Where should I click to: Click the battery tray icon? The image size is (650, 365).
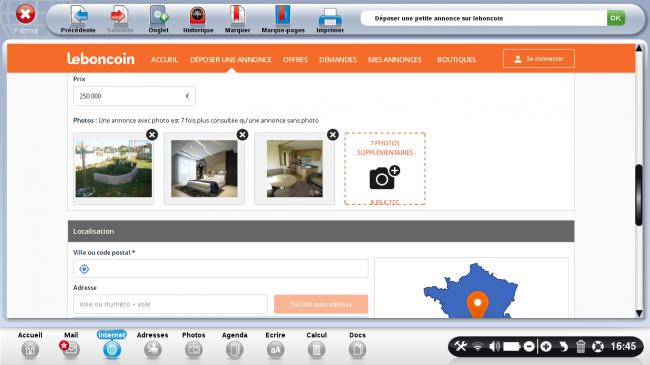[x=512, y=346]
